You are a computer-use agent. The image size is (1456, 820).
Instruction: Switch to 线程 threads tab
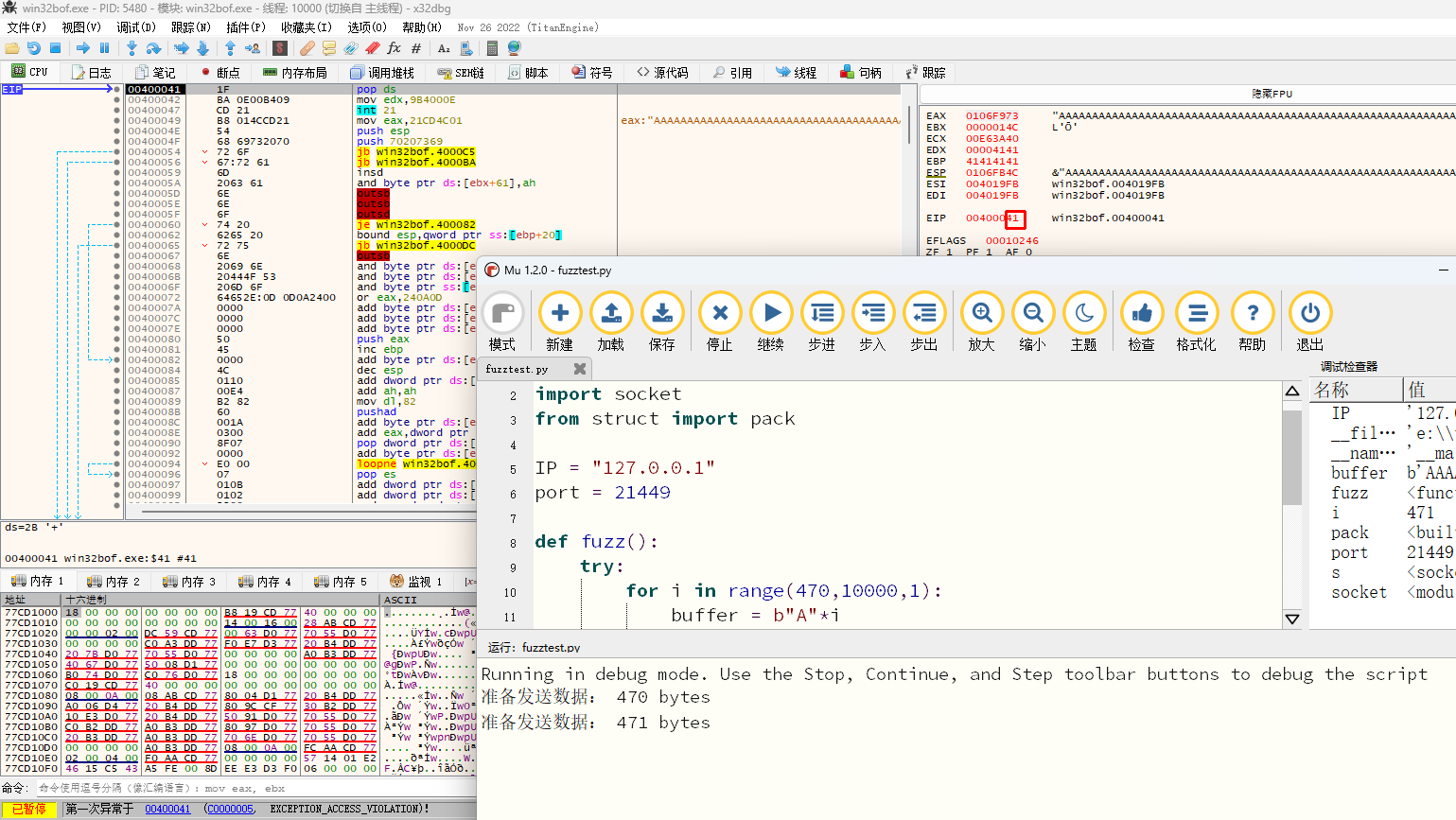tap(796, 72)
